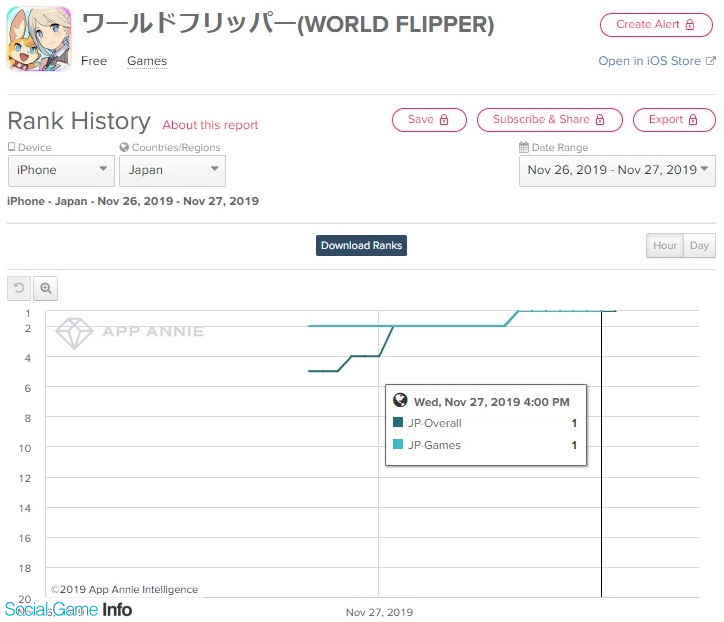Click the ©2019 App Annie Intelligence text
Image resolution: width=724 pixels, height=622 pixels.
point(124,589)
